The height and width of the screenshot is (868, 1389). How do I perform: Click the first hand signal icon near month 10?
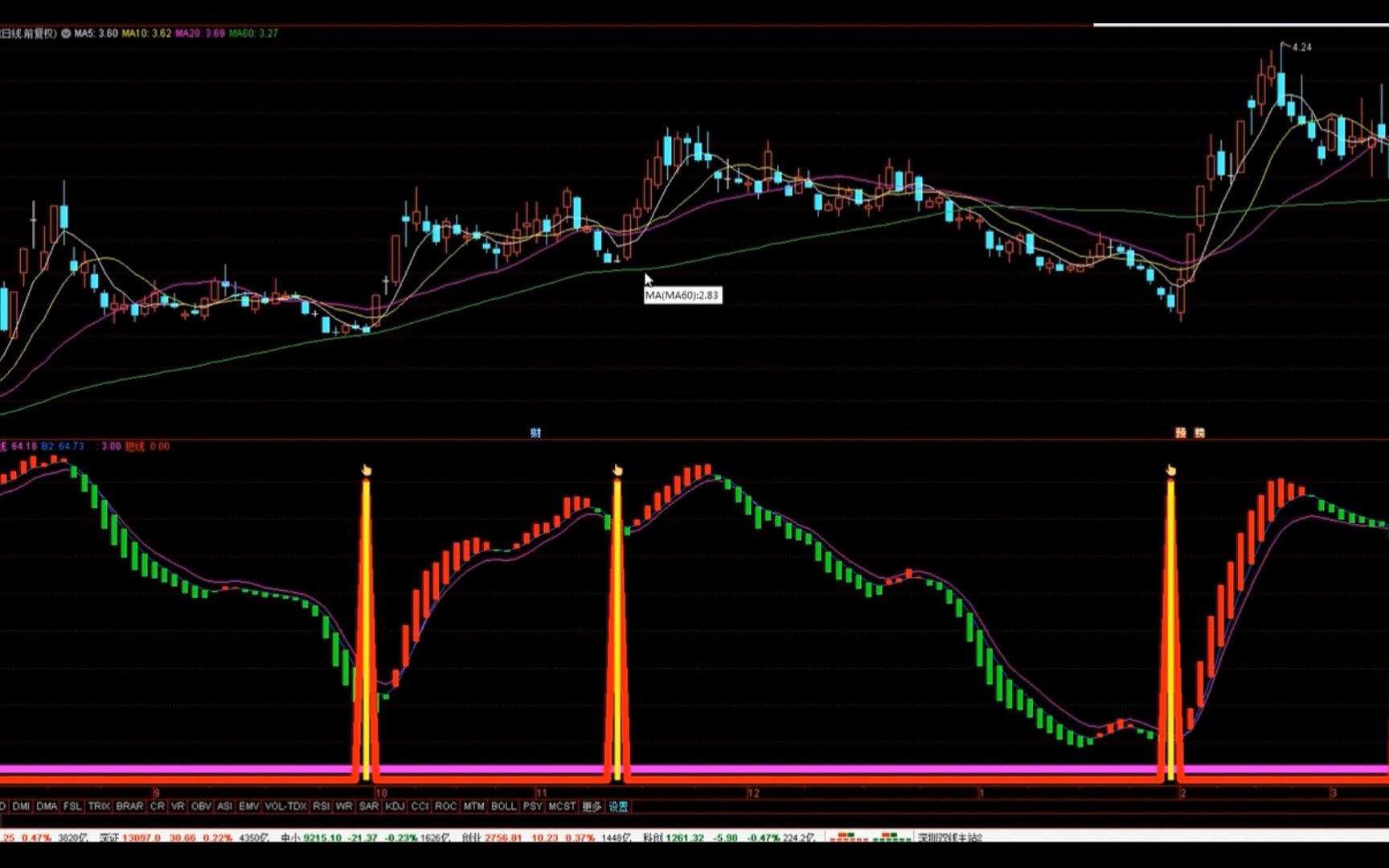[x=367, y=470]
